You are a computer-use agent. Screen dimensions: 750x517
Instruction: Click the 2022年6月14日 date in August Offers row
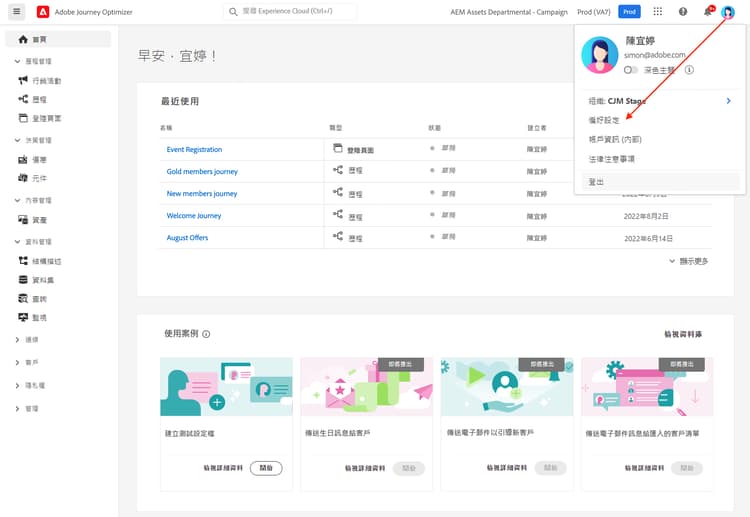pyautogui.click(x=648, y=238)
